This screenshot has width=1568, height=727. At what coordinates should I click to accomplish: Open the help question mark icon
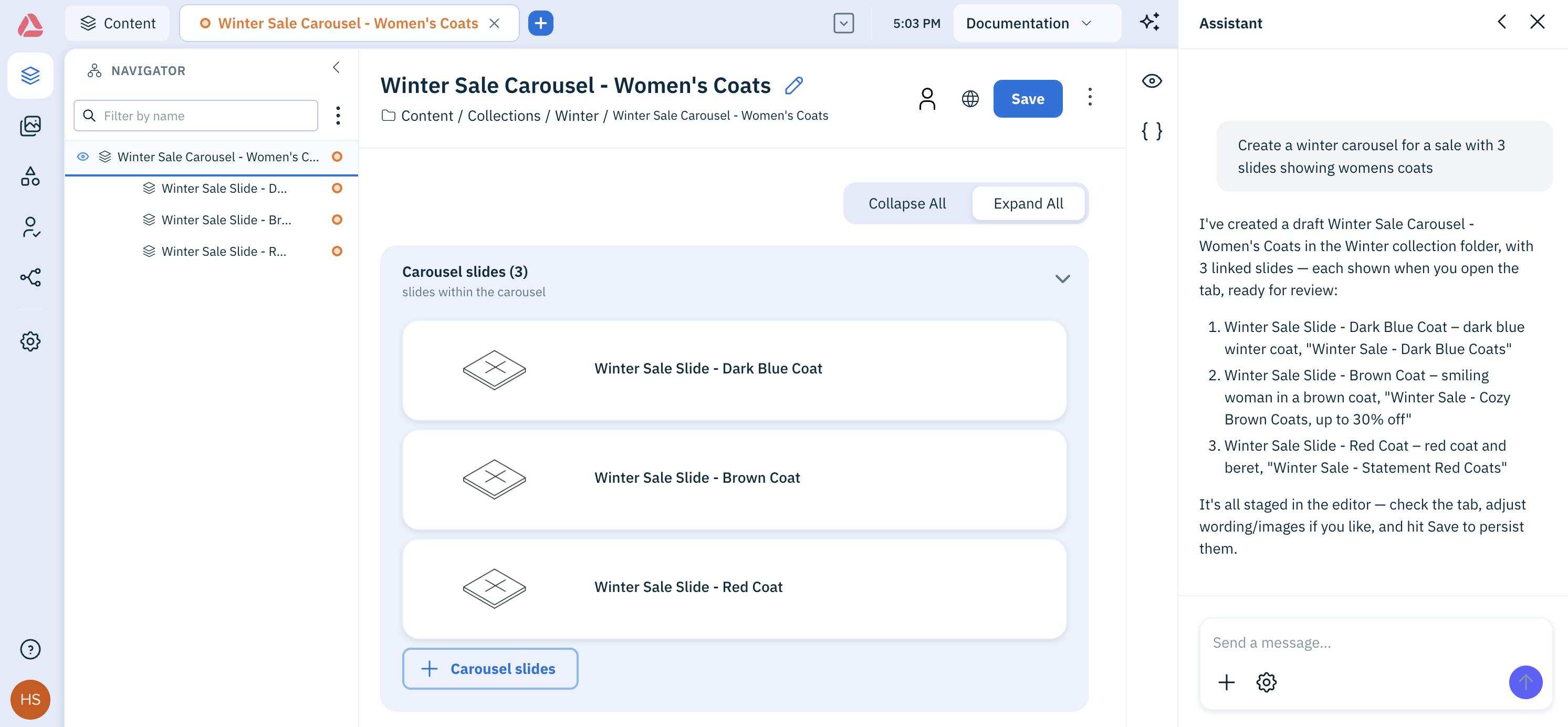click(30, 649)
